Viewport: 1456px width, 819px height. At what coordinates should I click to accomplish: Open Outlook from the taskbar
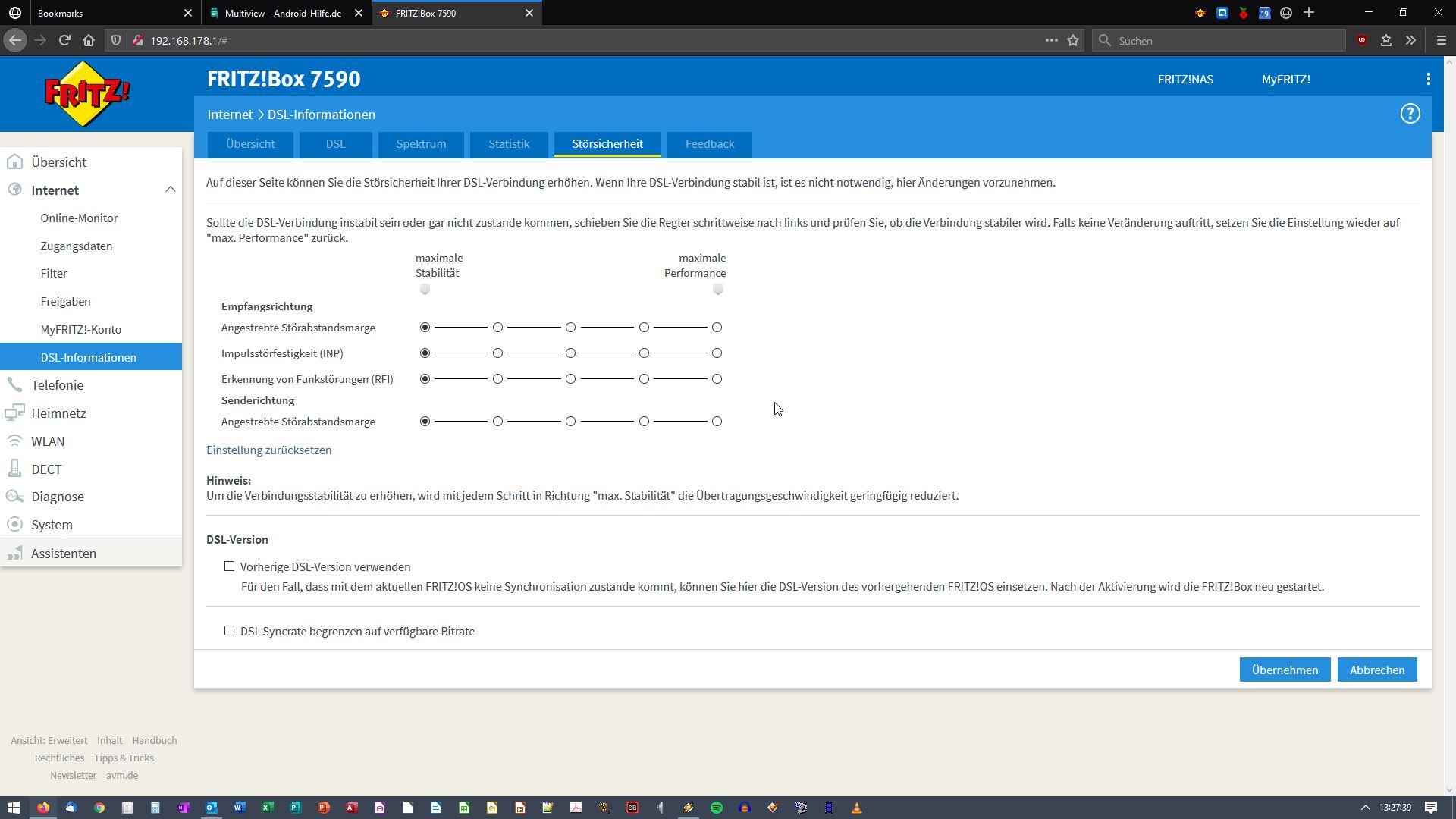pos(212,808)
